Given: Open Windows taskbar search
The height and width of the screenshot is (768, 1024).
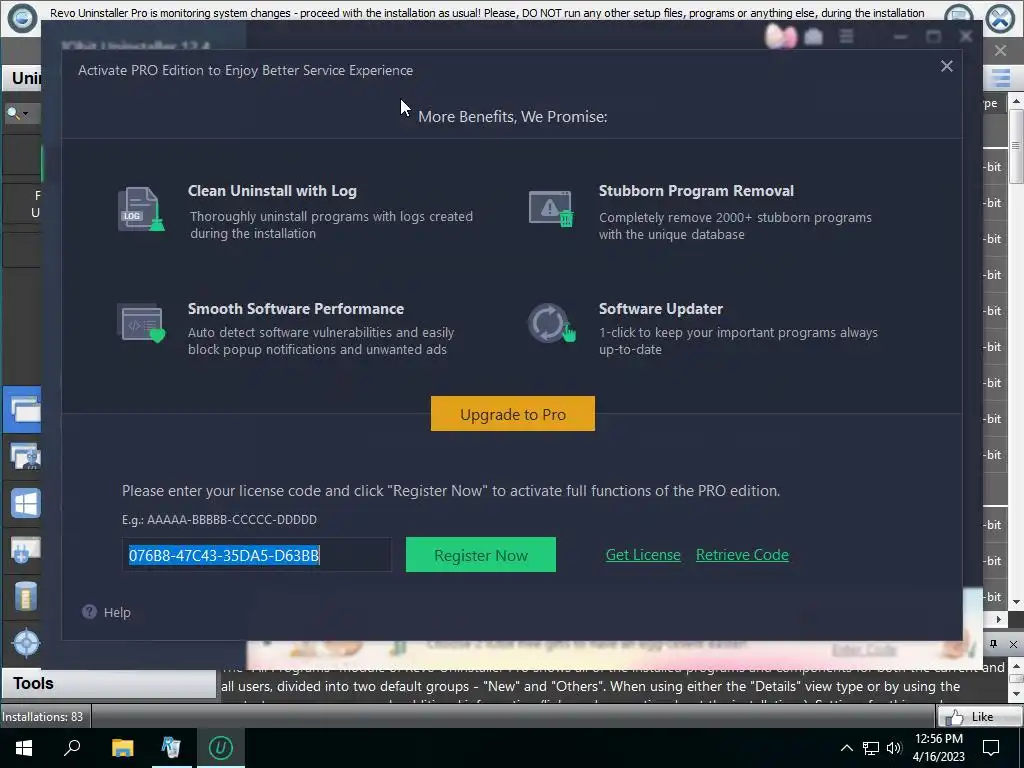Looking at the screenshot, I should coord(72,748).
